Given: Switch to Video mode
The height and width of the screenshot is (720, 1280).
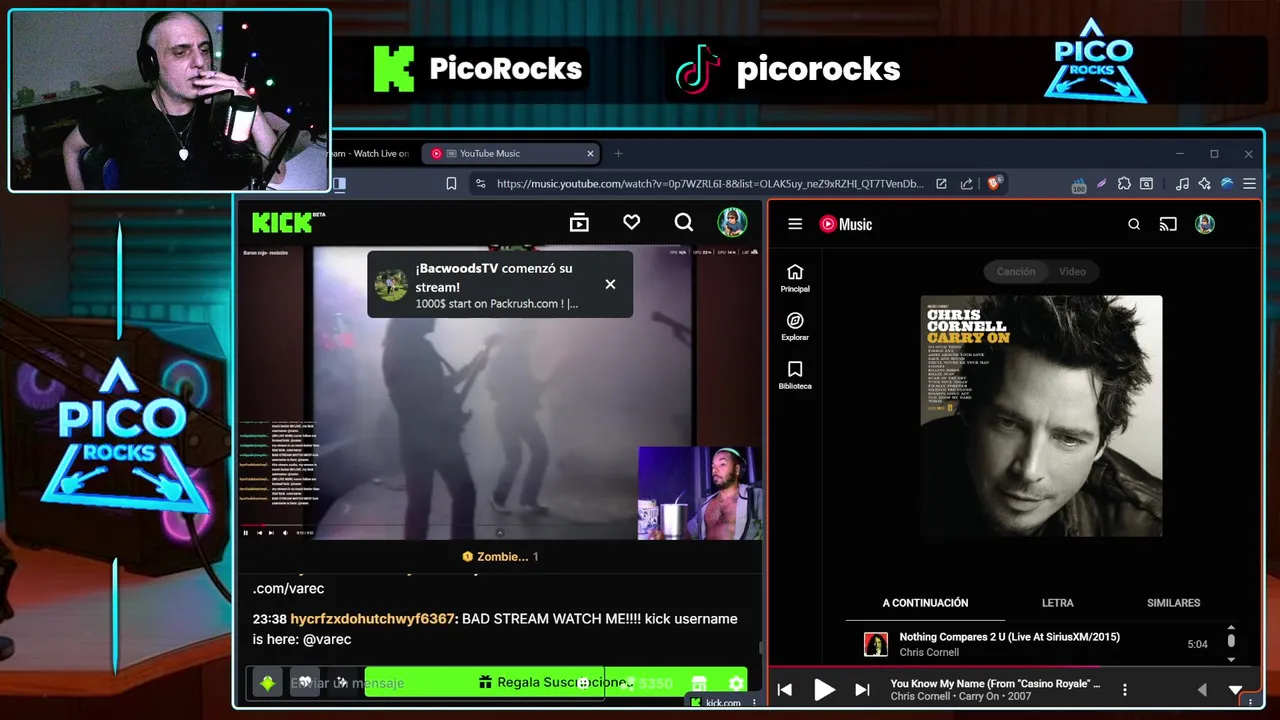Looking at the screenshot, I should (1072, 271).
